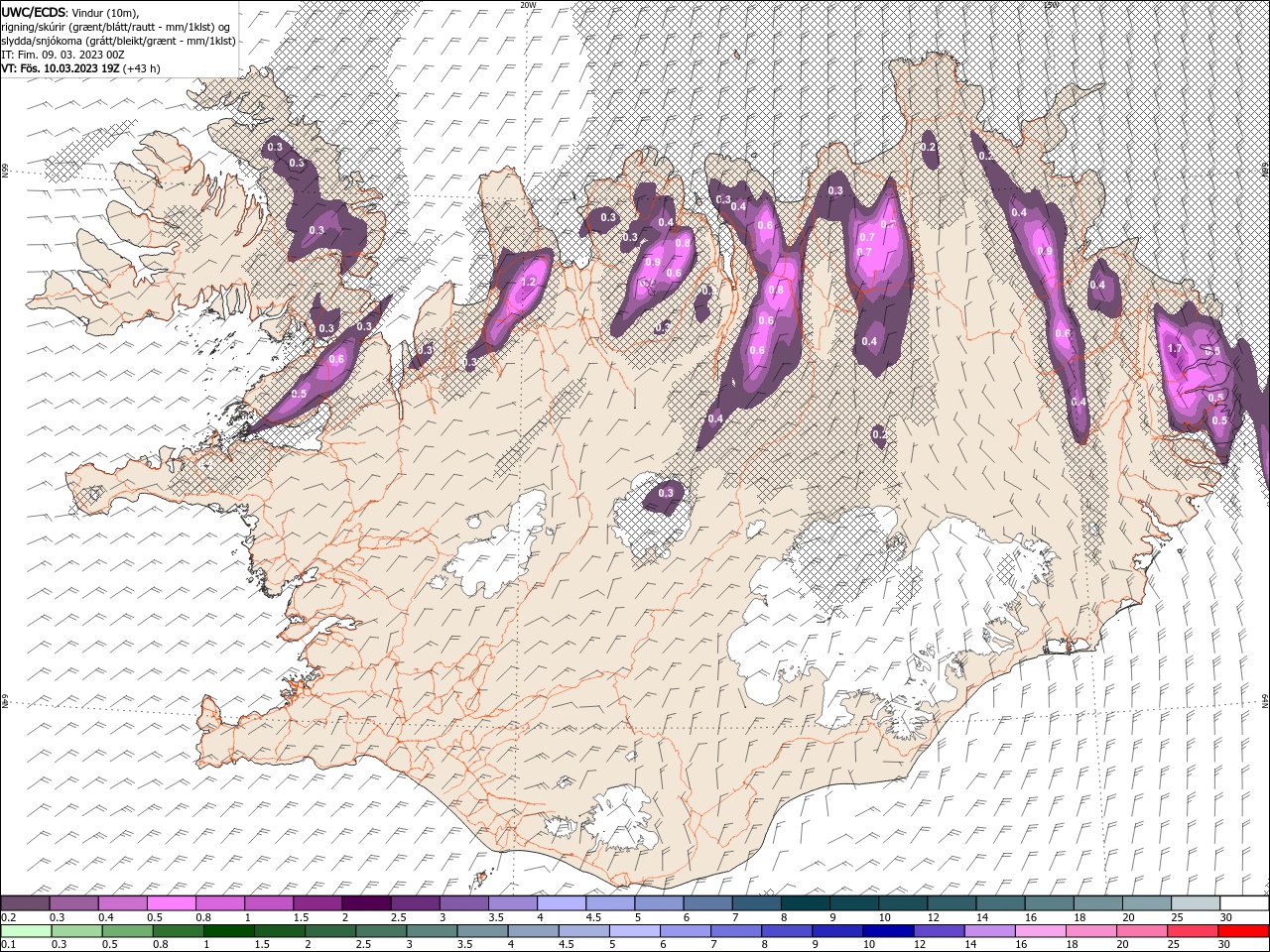Click the '20W' longitude label

(528, 5)
